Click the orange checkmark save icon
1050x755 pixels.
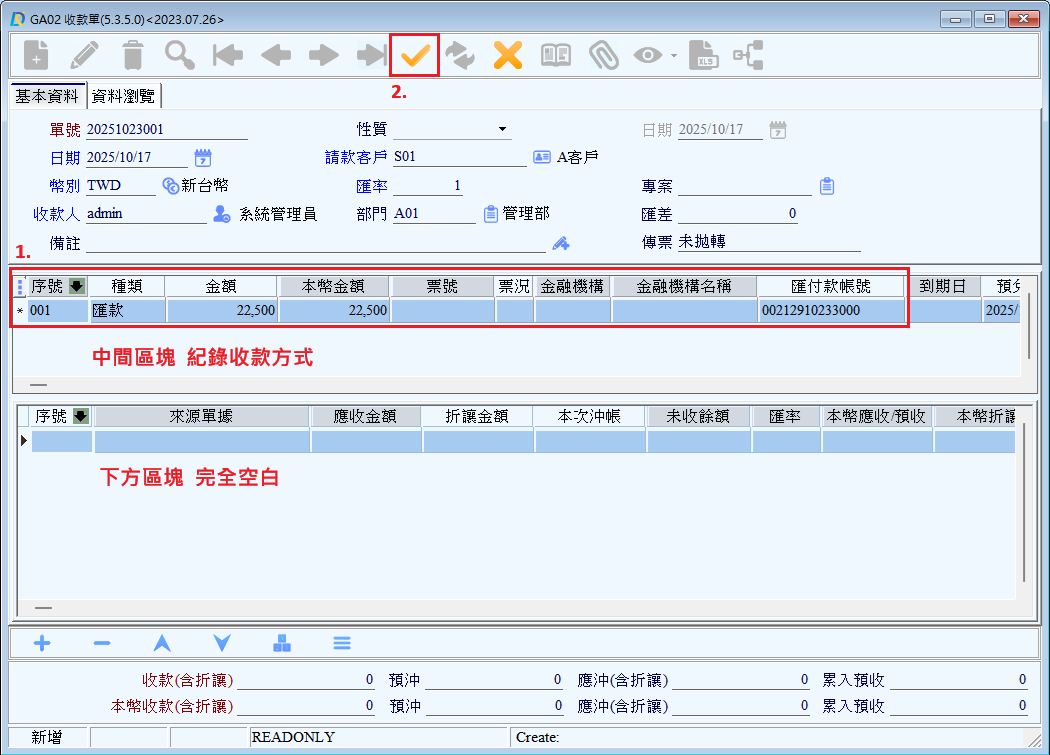pyautogui.click(x=414, y=55)
